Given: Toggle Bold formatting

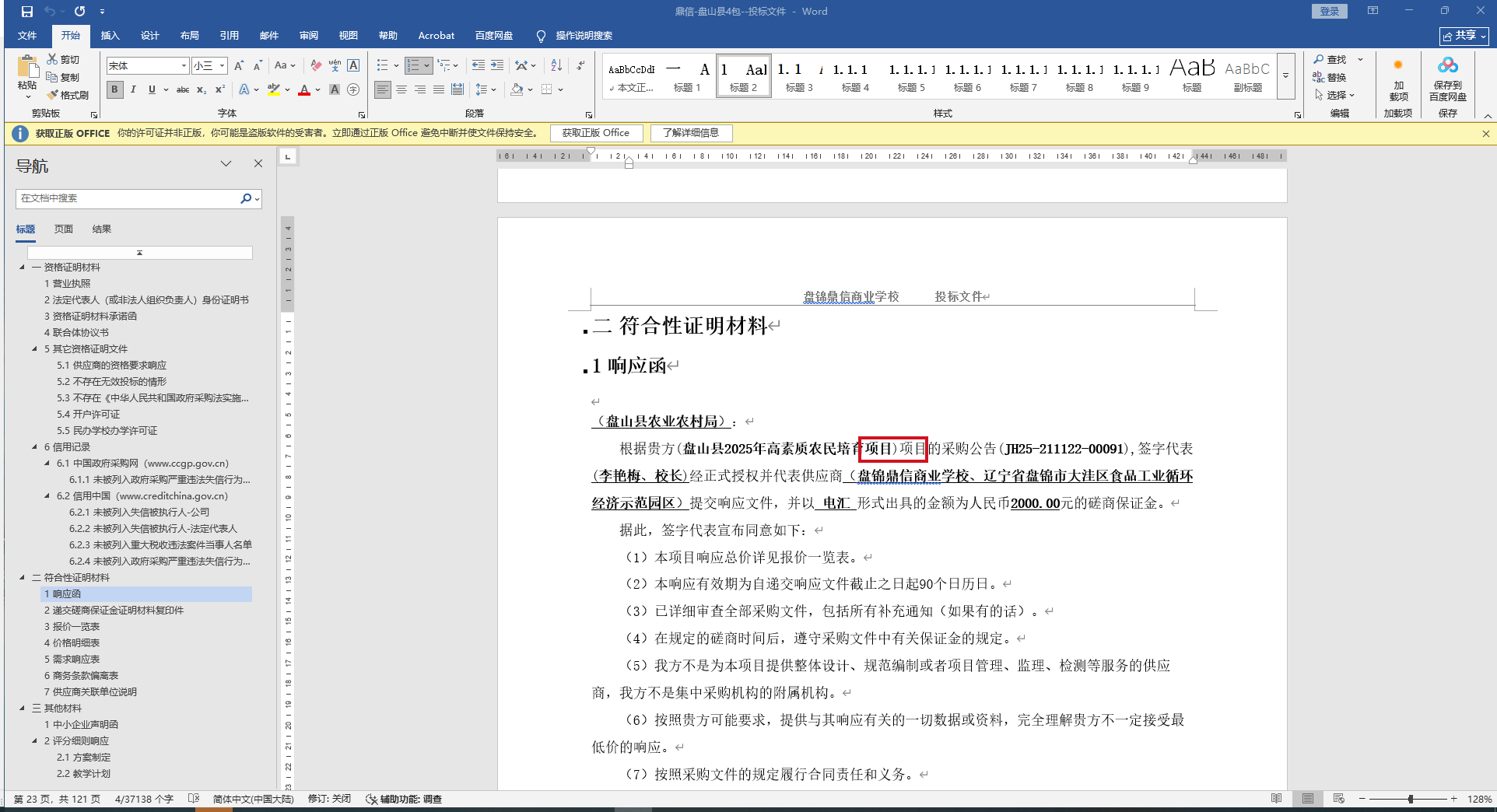Looking at the screenshot, I should tap(114, 90).
